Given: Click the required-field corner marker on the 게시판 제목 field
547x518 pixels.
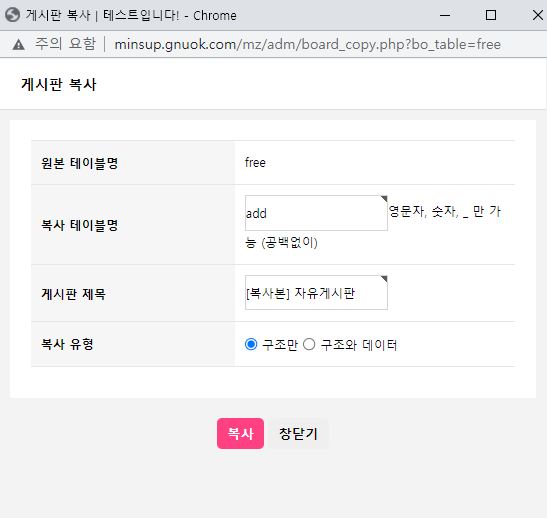Looking at the screenshot, I should click(x=384, y=279).
